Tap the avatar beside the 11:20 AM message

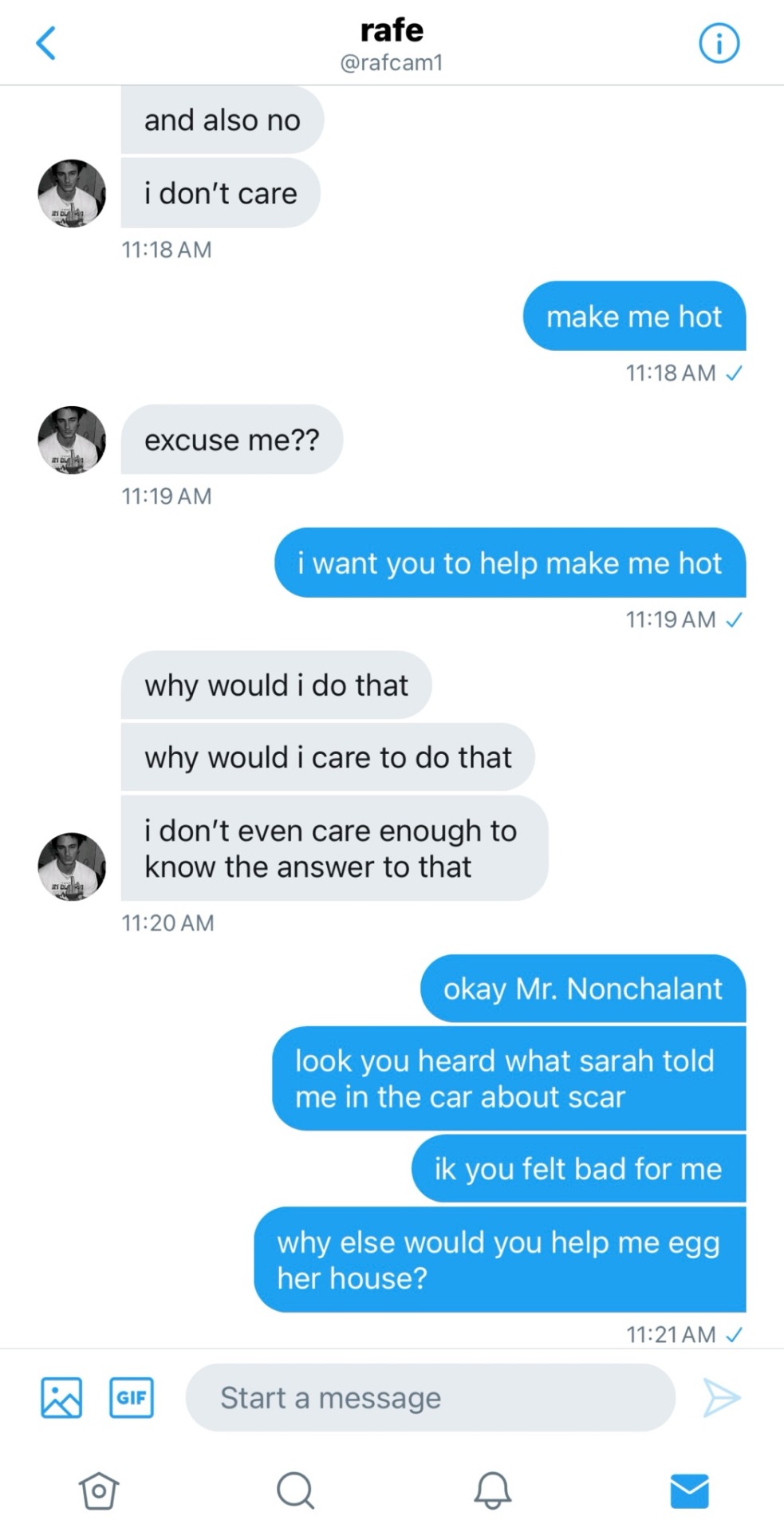click(72, 867)
